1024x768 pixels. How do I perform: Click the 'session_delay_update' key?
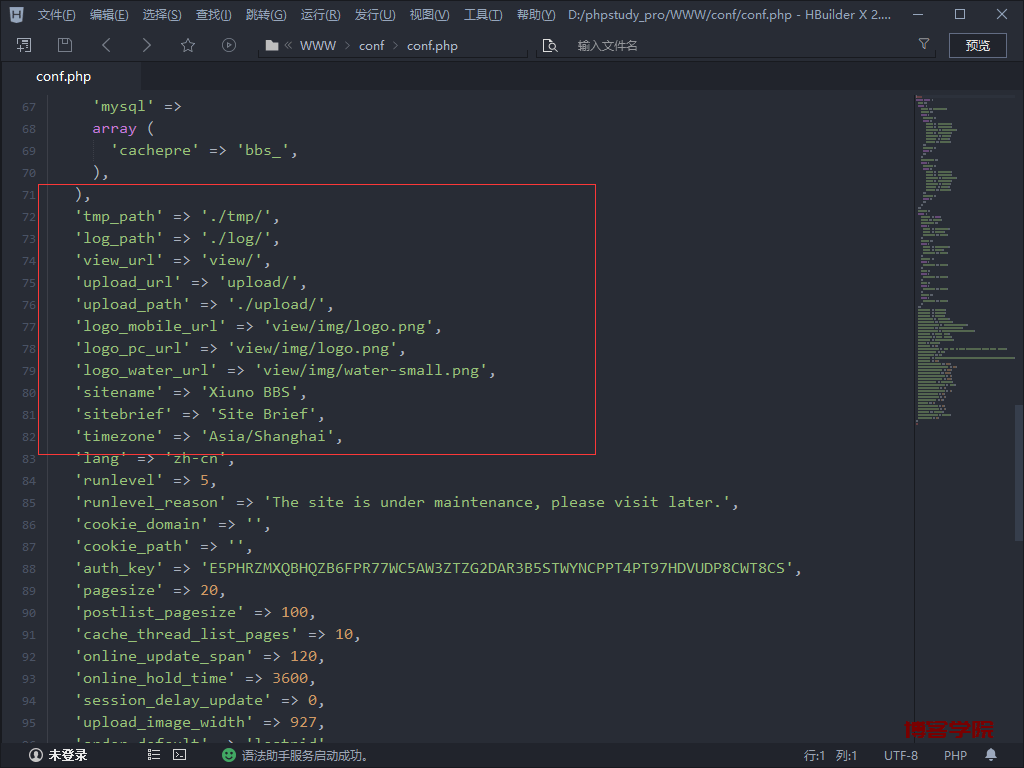[x=173, y=700]
